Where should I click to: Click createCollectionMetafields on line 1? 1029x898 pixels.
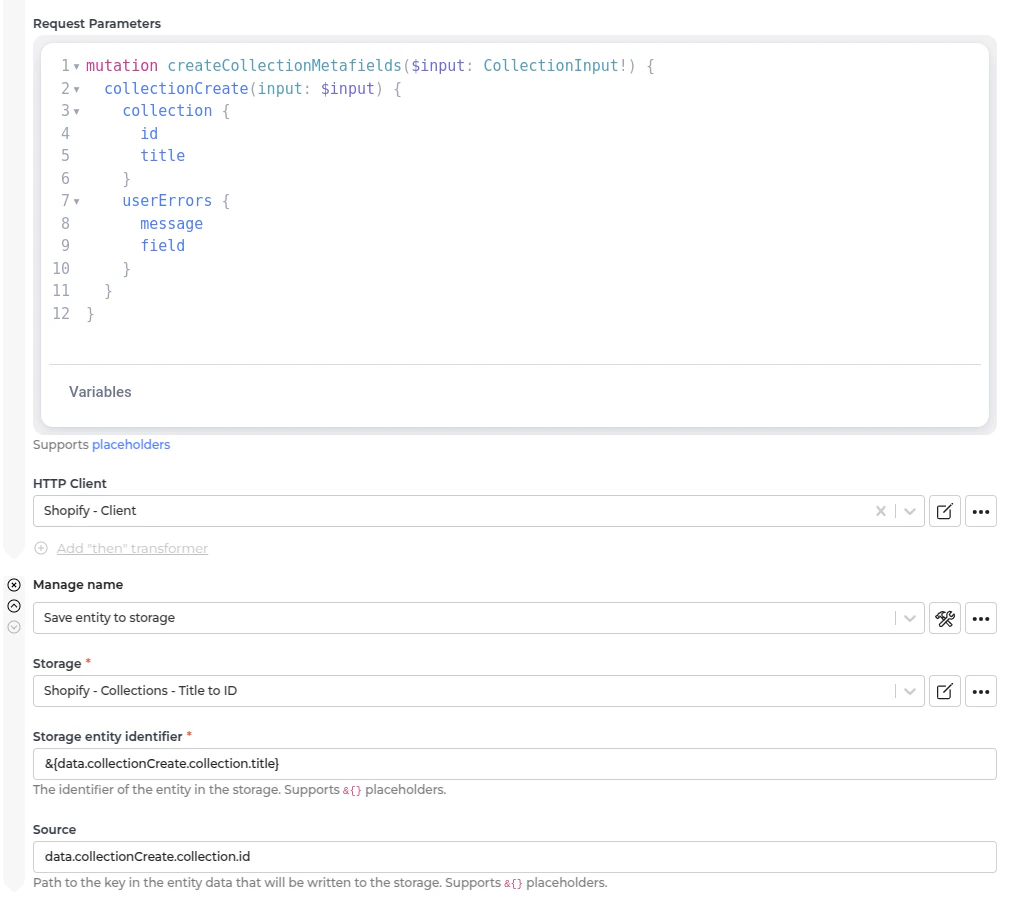[x=284, y=66]
